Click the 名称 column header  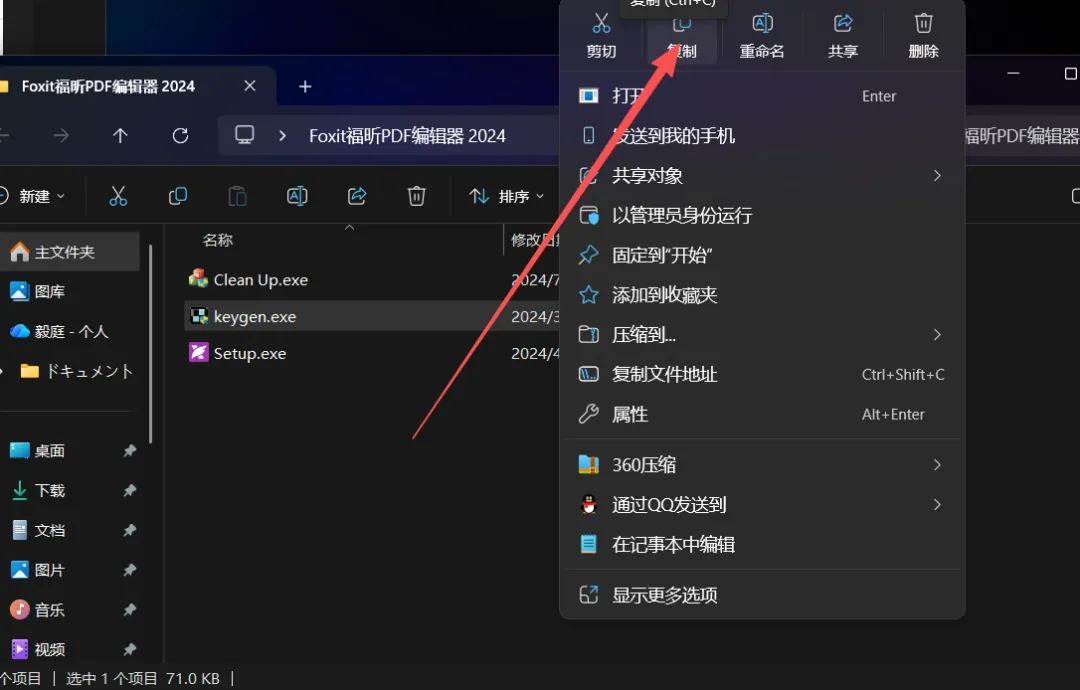point(218,240)
